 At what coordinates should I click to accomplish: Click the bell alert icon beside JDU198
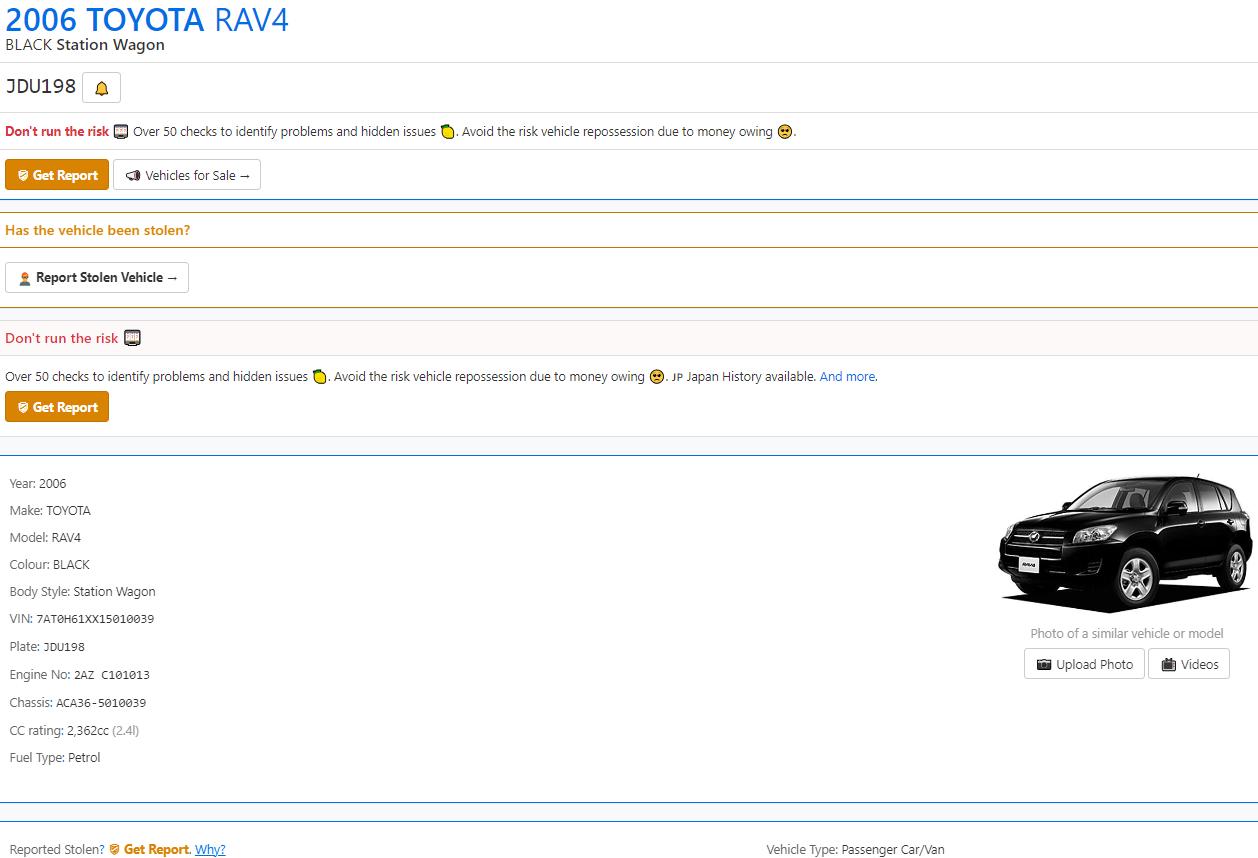click(x=101, y=88)
